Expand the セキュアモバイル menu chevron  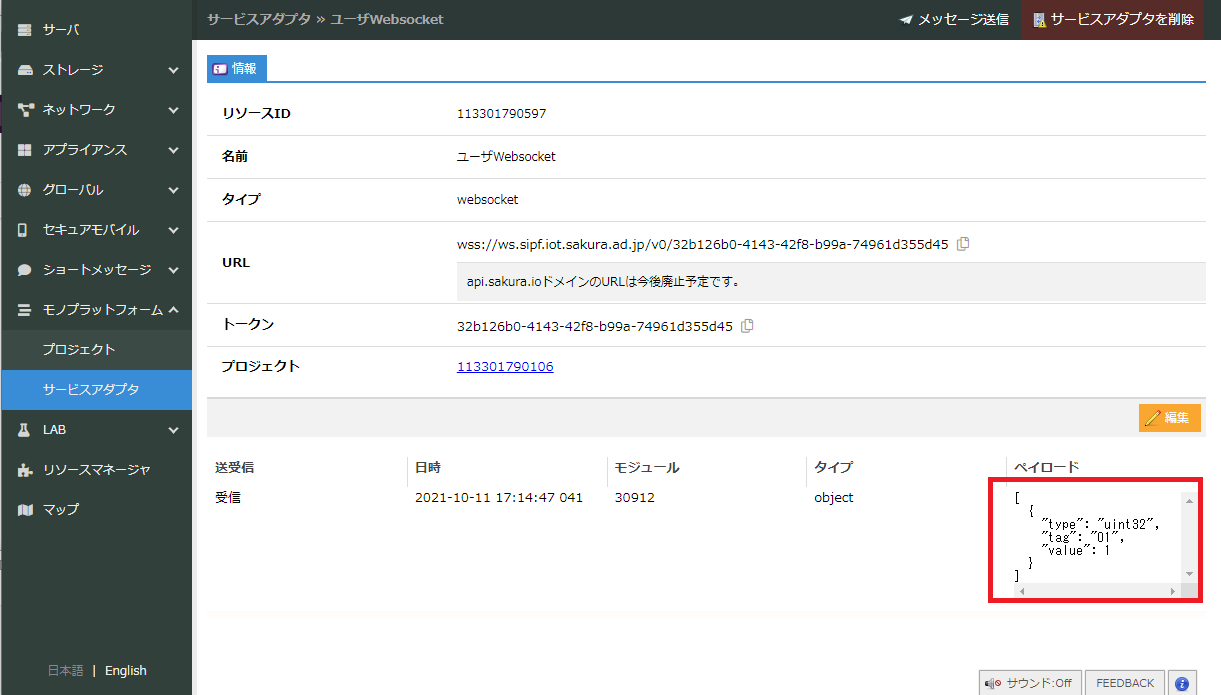tap(174, 230)
